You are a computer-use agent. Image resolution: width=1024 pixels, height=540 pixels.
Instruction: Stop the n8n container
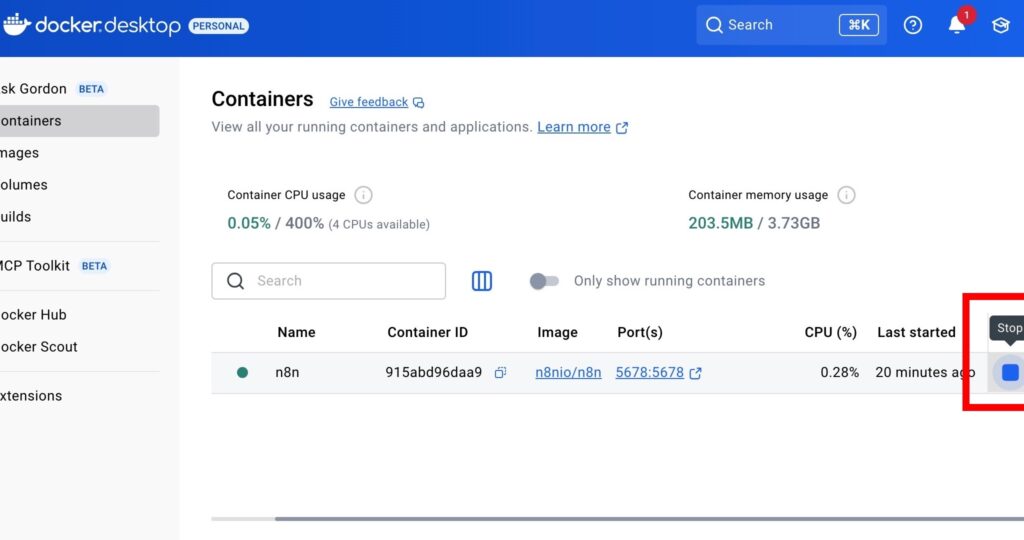click(x=1010, y=372)
